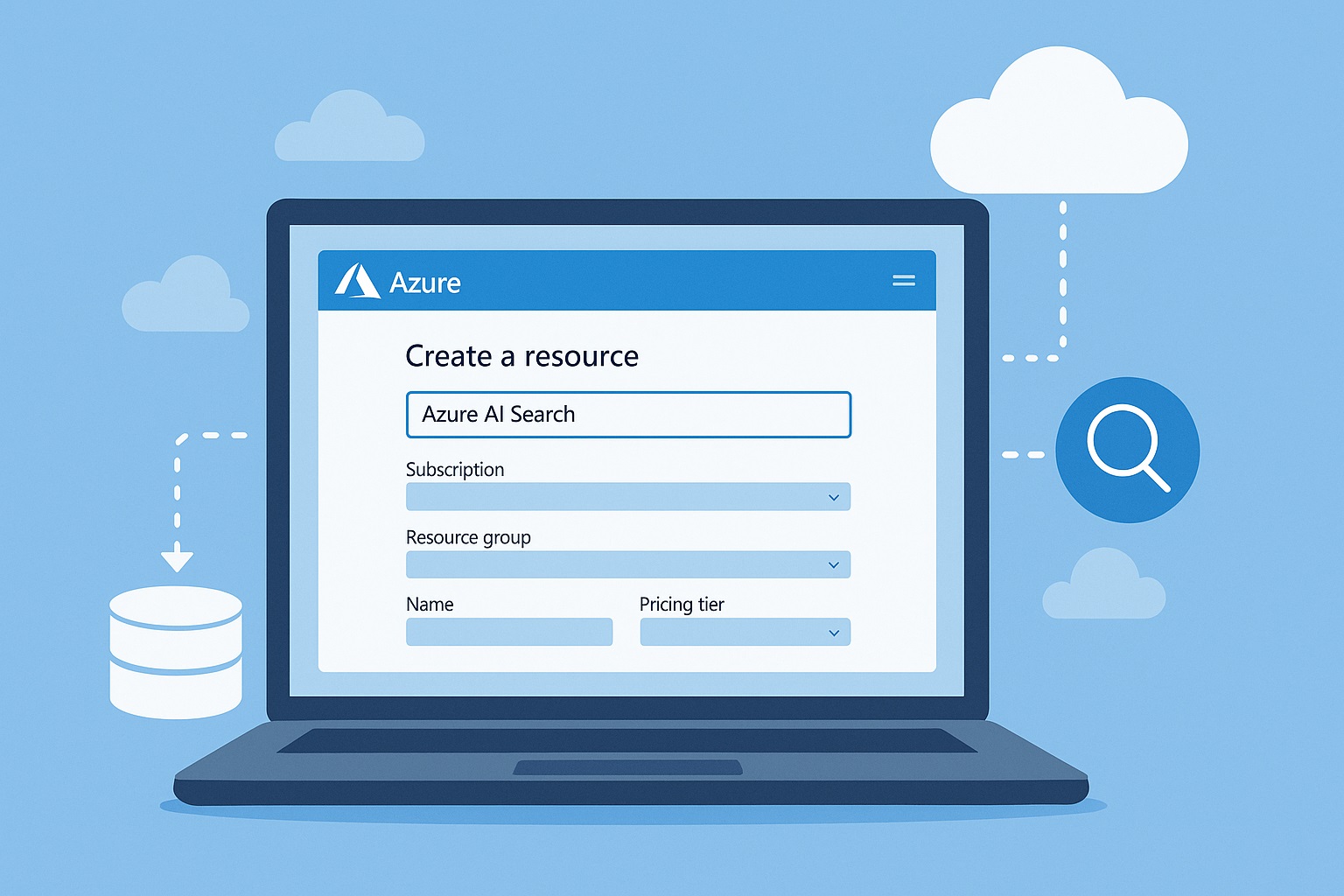Image resolution: width=1344 pixels, height=896 pixels.
Task: Focus the Azure AI Search text box
Action: click(628, 415)
